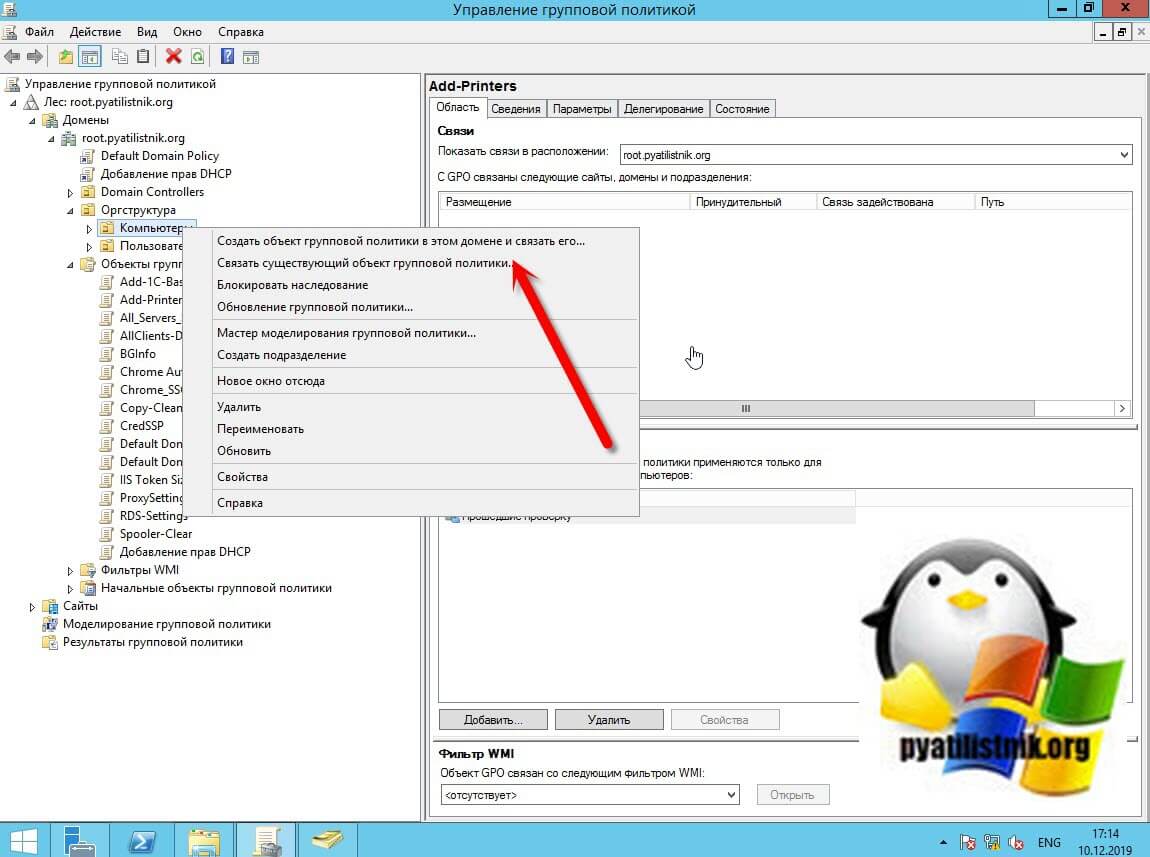
Task: Click the Up One Level folder toolbar icon
Action: pos(66,57)
